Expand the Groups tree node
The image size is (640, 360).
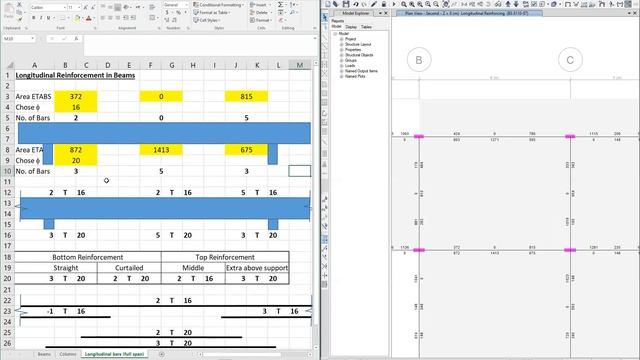[341, 60]
